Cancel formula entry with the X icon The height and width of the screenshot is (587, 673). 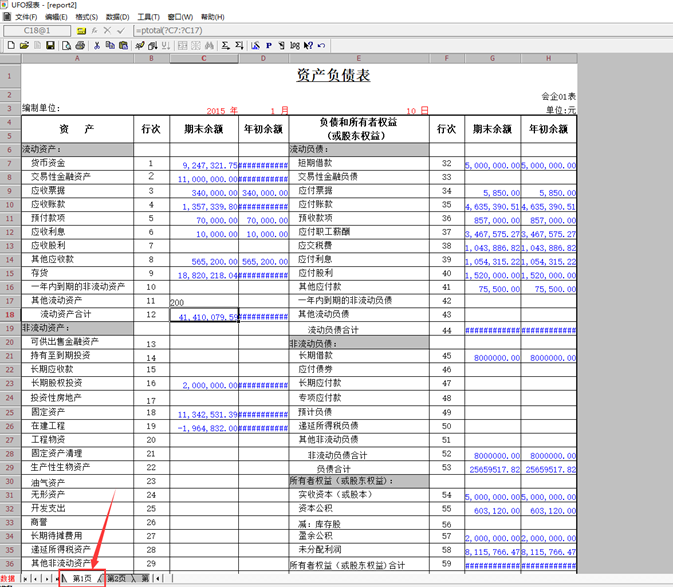tap(107, 30)
